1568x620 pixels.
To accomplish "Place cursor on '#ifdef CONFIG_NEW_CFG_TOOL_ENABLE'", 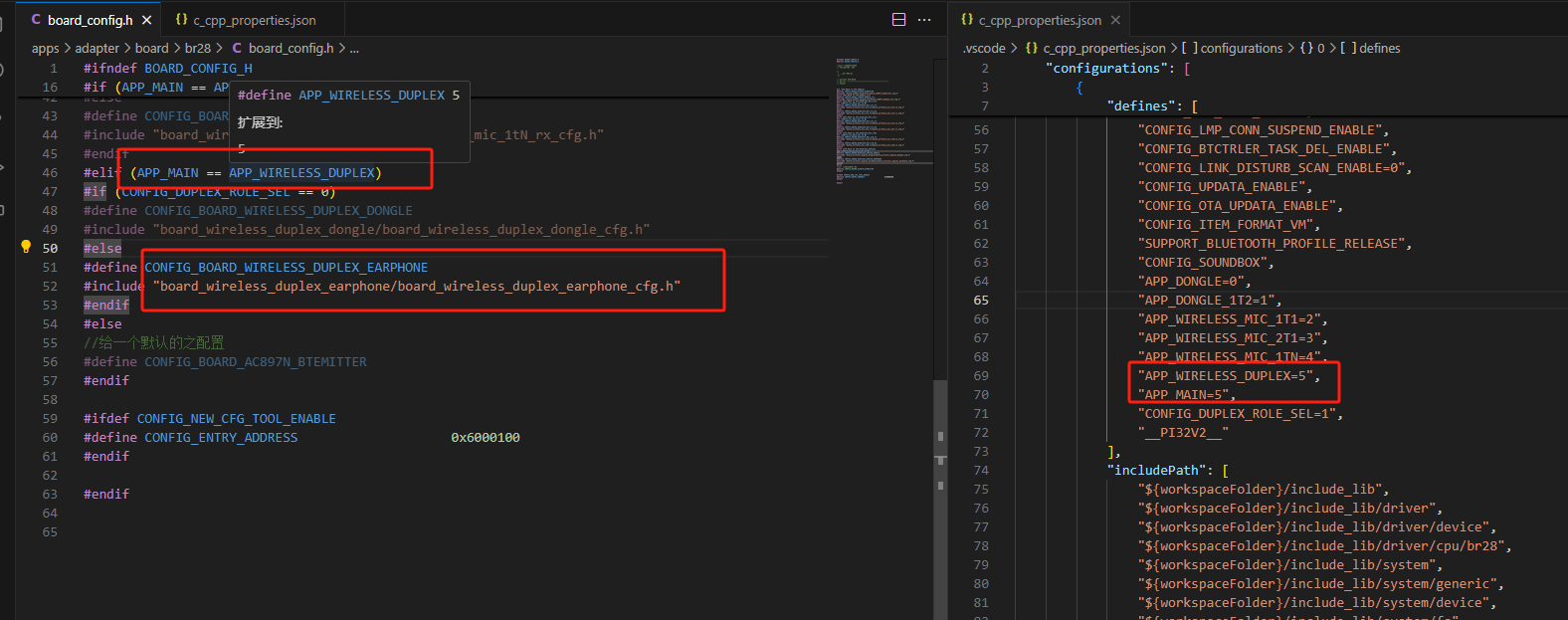I will click(x=210, y=419).
